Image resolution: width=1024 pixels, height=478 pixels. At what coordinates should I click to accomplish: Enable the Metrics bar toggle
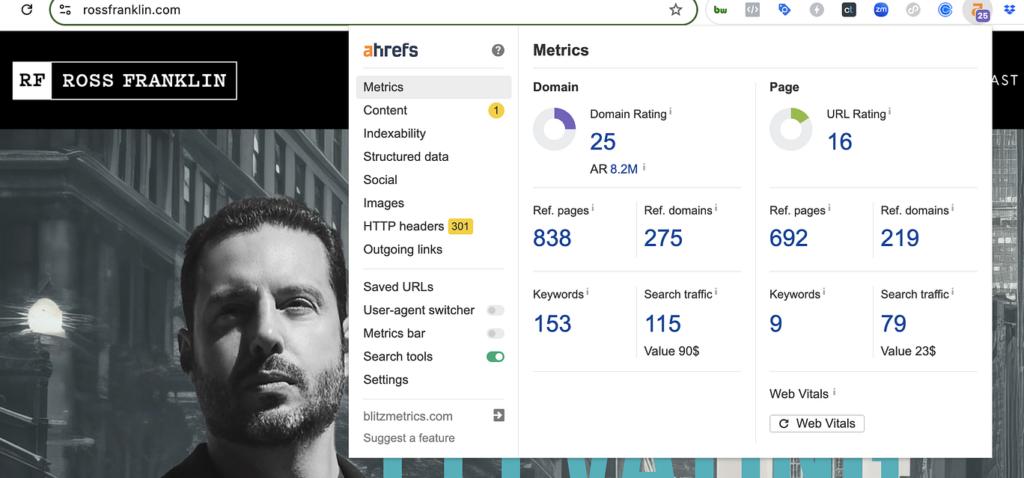(496, 334)
